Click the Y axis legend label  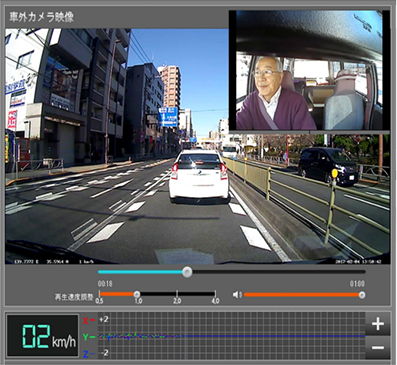[88, 337]
